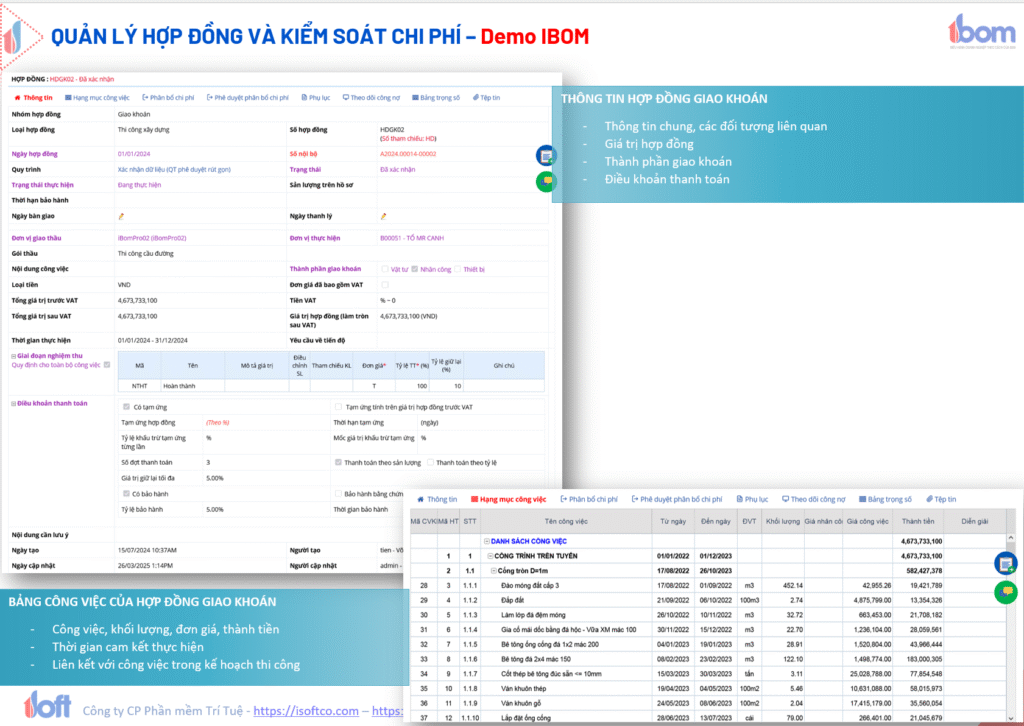Click the blue floating icon beside Số nội bộ

(x=545, y=155)
